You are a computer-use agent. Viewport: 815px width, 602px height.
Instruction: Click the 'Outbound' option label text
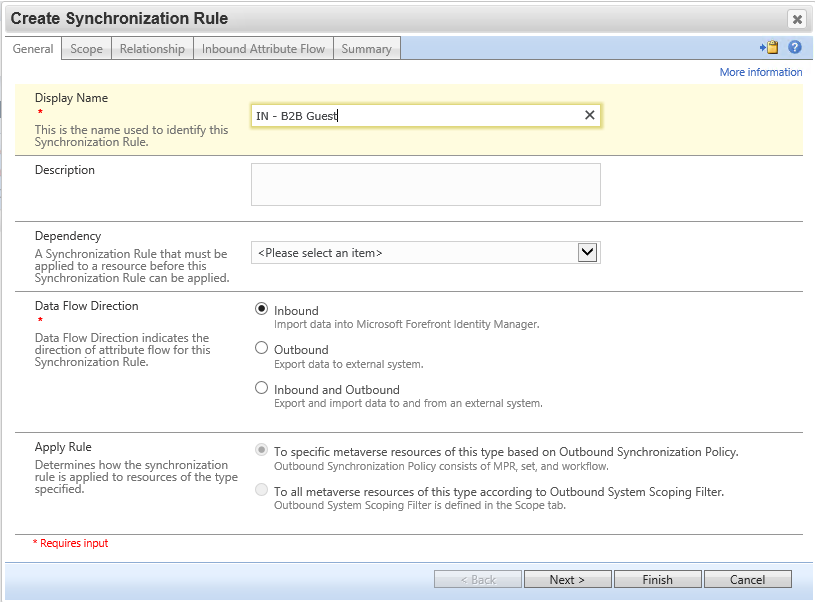tap(301, 350)
